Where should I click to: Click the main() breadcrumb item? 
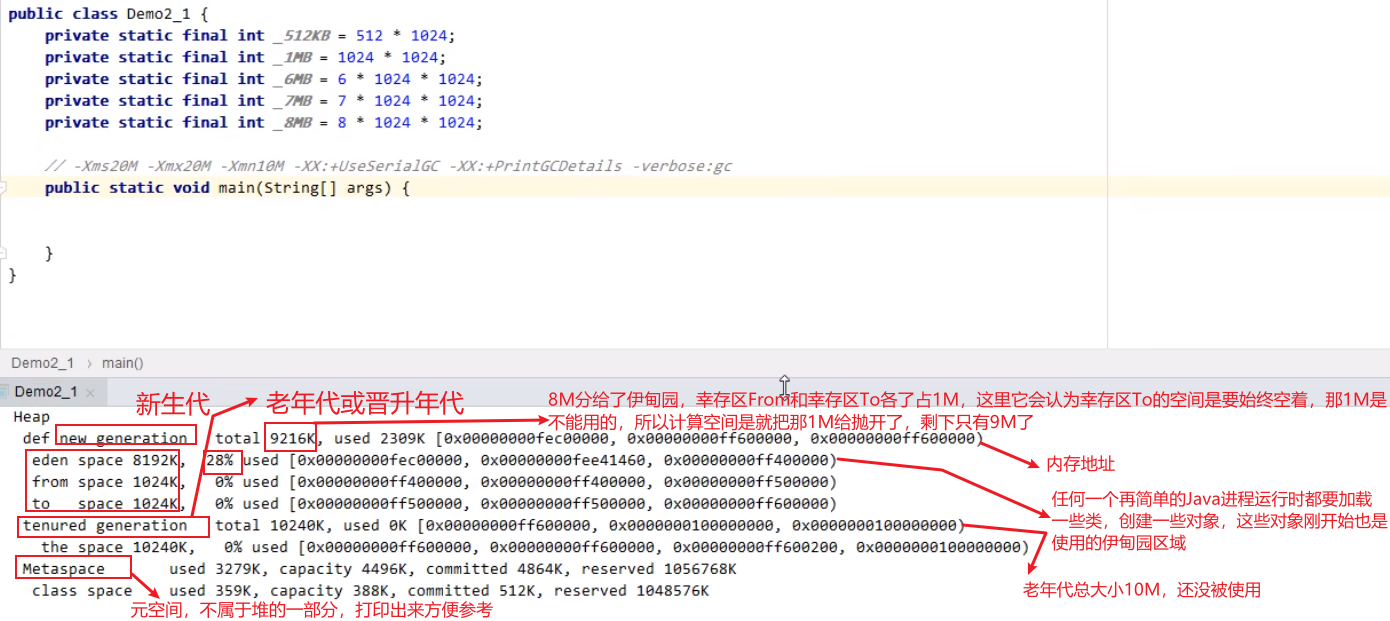click(122, 363)
